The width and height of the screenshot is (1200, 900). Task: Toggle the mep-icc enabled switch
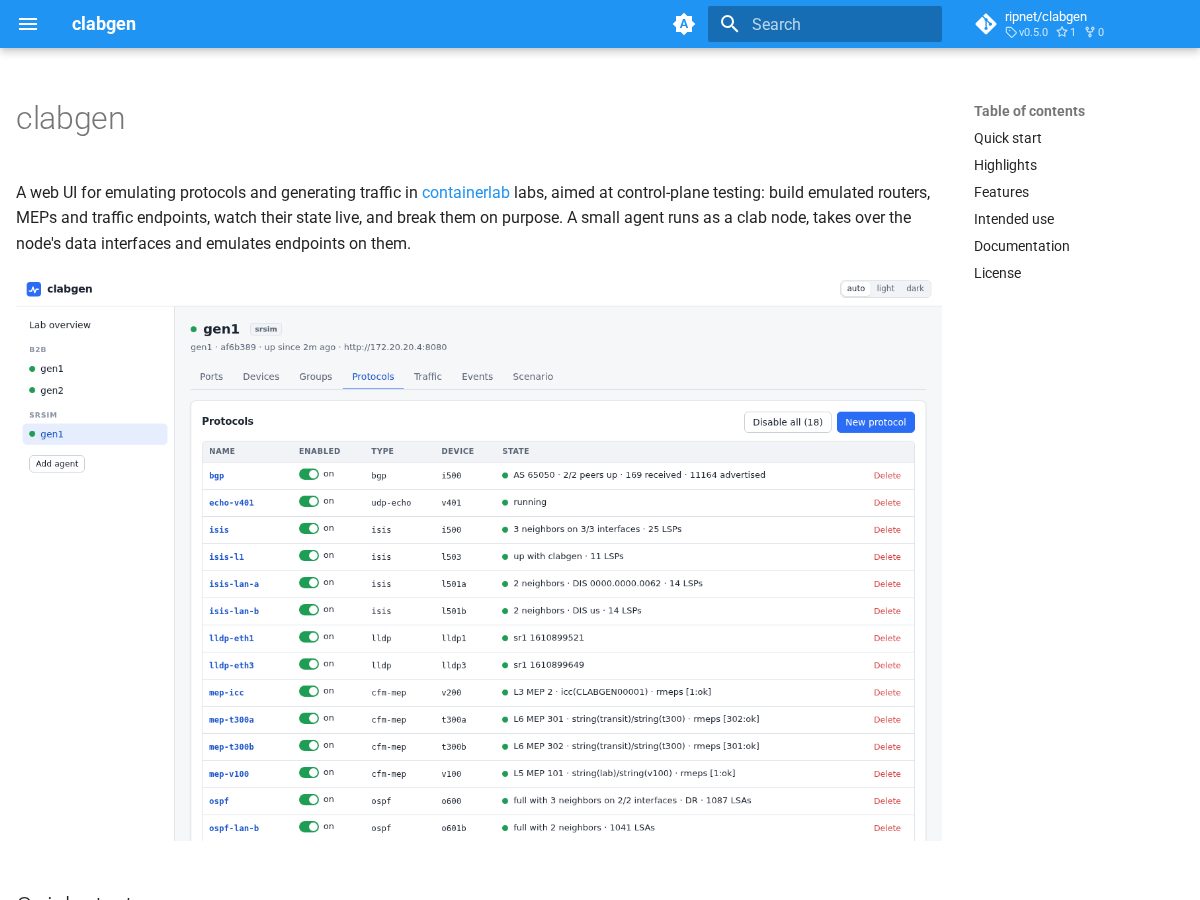(309, 691)
